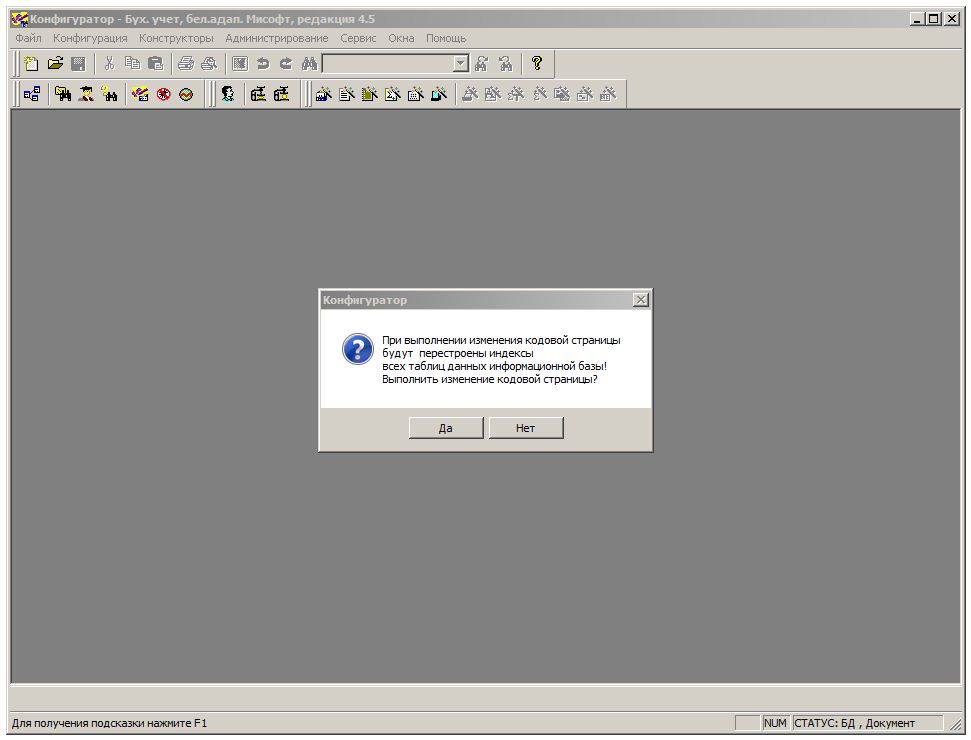Image resolution: width=971 pixels, height=740 pixels.
Task: Click the Redo arrow icon
Action: 285,64
